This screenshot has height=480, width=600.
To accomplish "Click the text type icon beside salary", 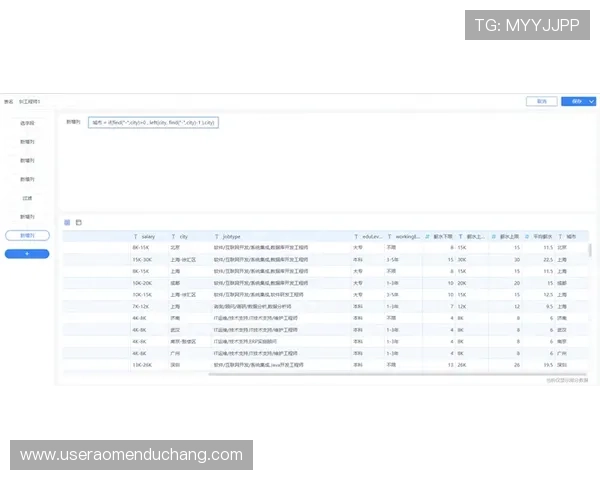I will pyautogui.click(x=136, y=236).
